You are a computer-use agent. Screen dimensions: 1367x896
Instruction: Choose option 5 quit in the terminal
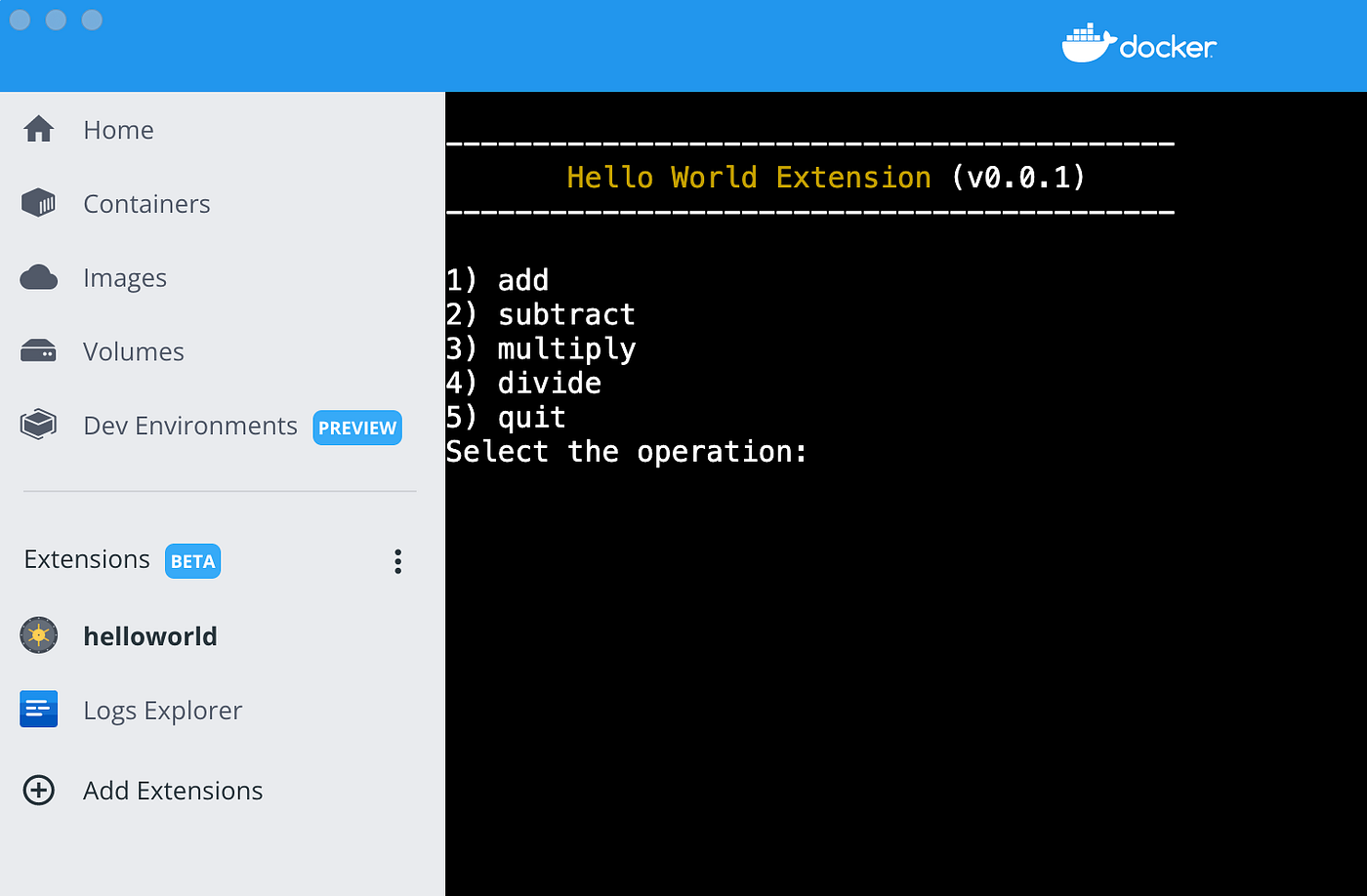point(506,417)
